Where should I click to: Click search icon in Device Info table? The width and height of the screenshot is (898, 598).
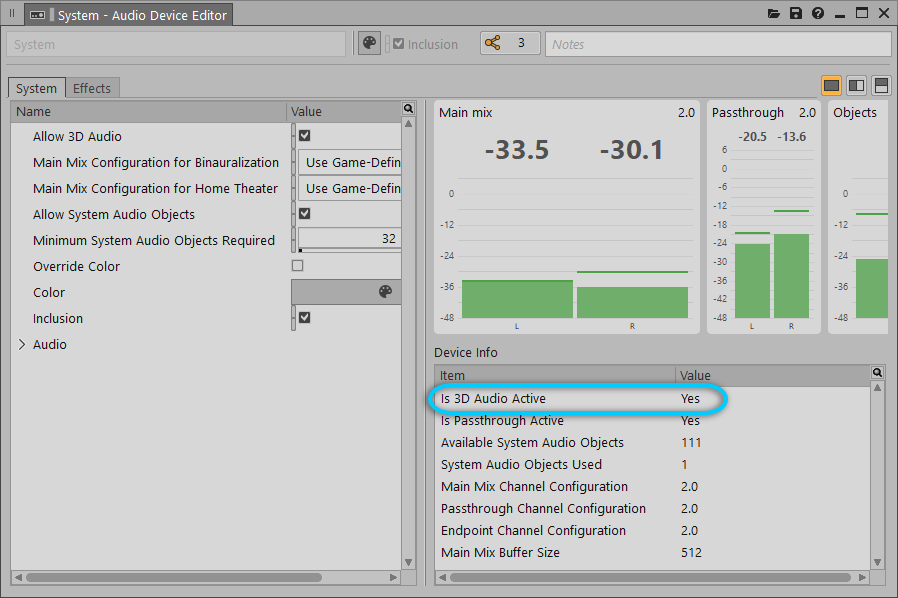point(877,373)
